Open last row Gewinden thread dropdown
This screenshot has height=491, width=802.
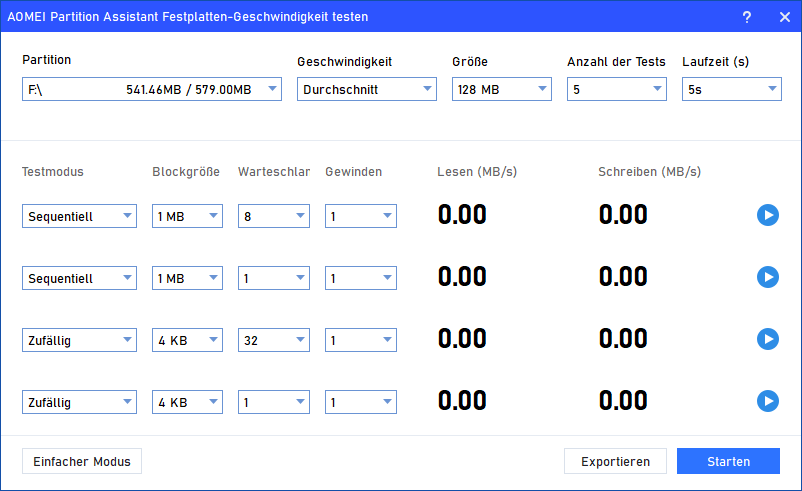(361, 402)
